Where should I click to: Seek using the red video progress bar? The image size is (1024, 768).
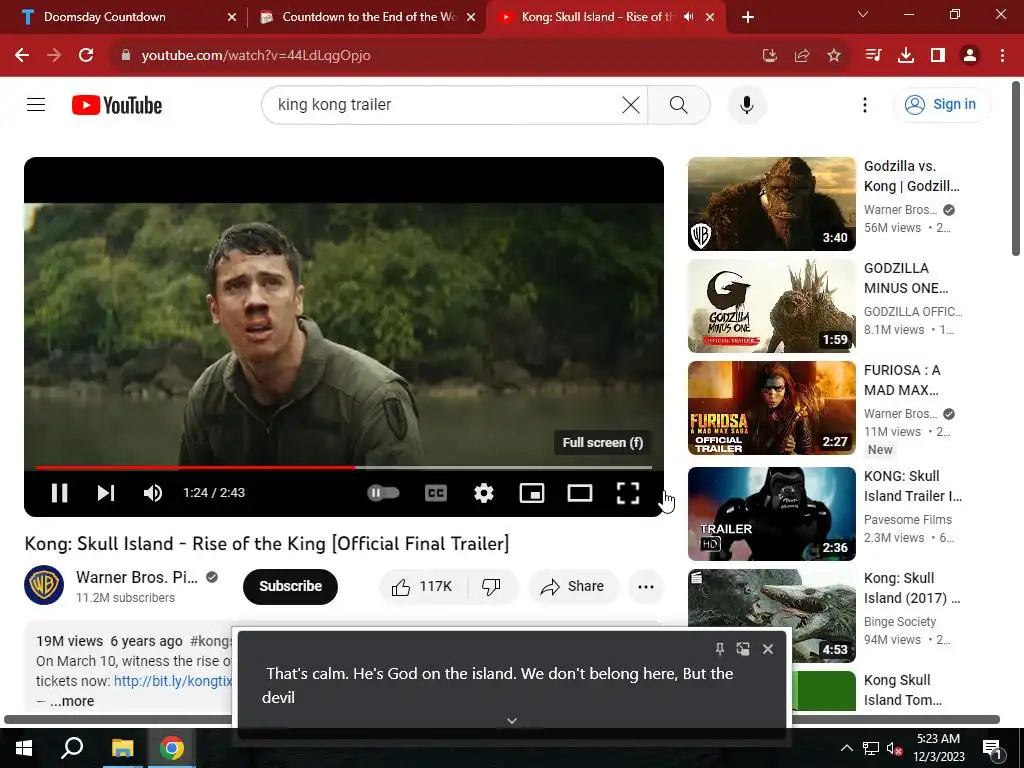pyautogui.click(x=344, y=468)
